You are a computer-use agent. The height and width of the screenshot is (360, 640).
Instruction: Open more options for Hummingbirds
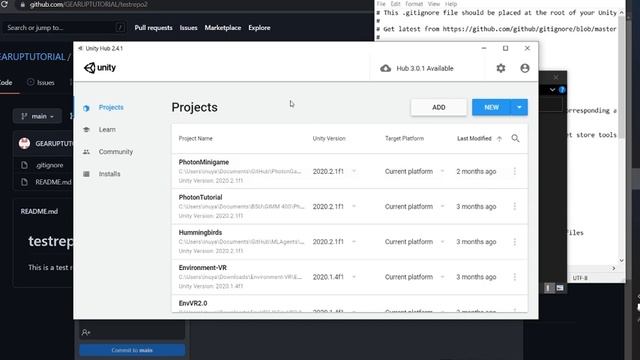point(515,242)
